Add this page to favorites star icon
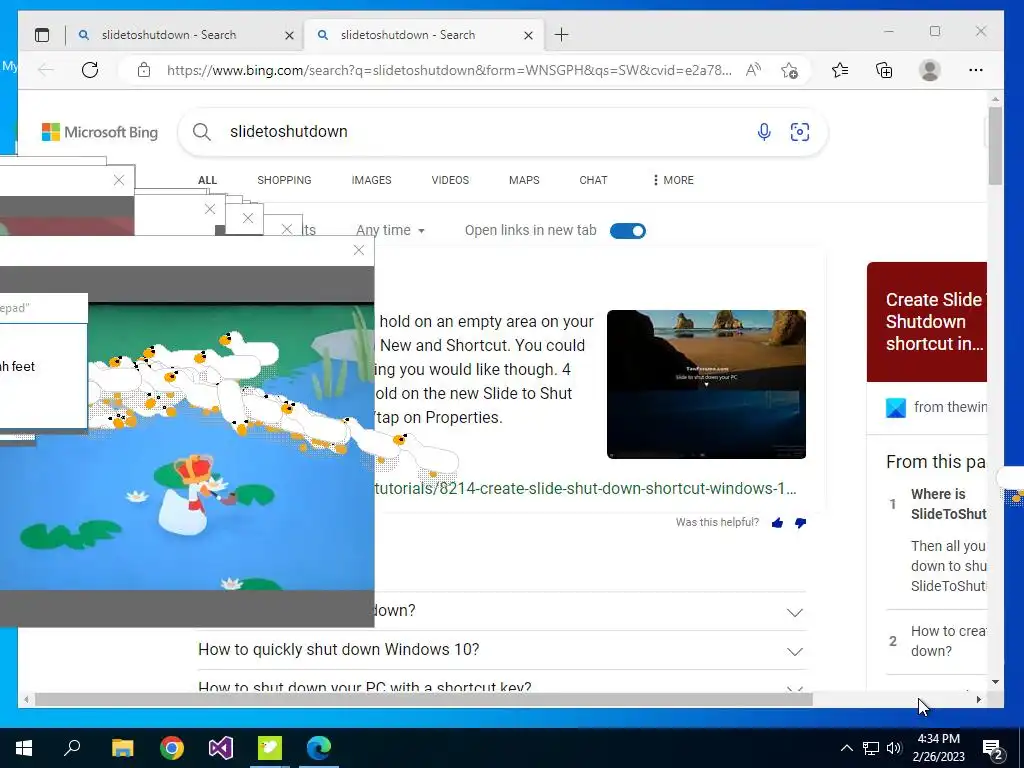The width and height of the screenshot is (1024, 768). click(x=790, y=70)
